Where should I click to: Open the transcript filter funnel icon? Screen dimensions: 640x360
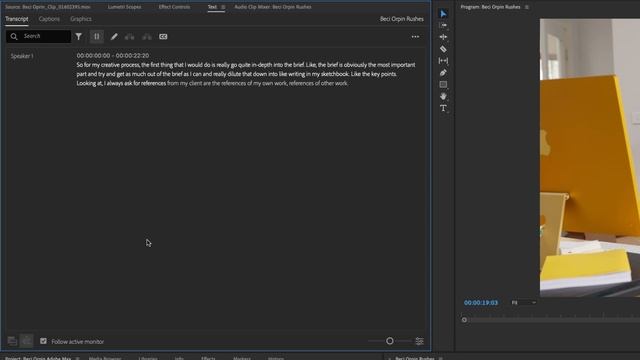(x=78, y=37)
